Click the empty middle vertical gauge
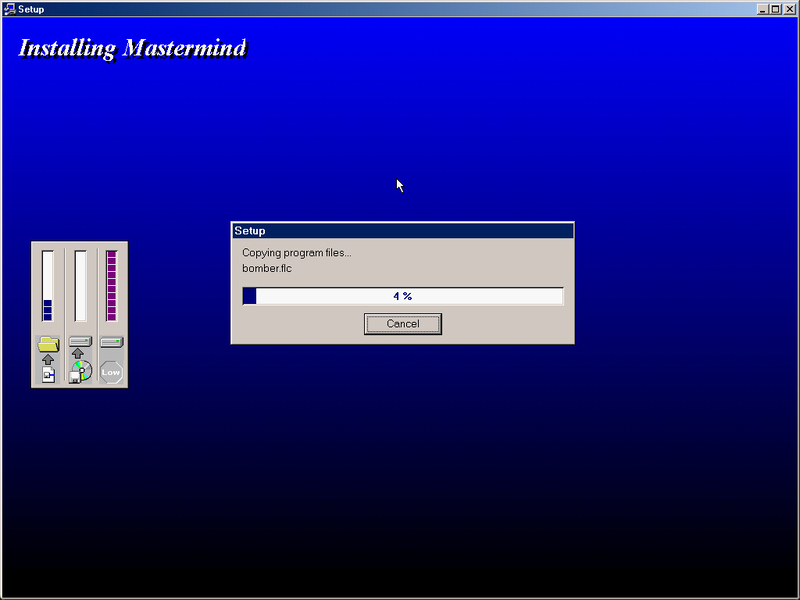The height and width of the screenshot is (600, 800). point(80,286)
